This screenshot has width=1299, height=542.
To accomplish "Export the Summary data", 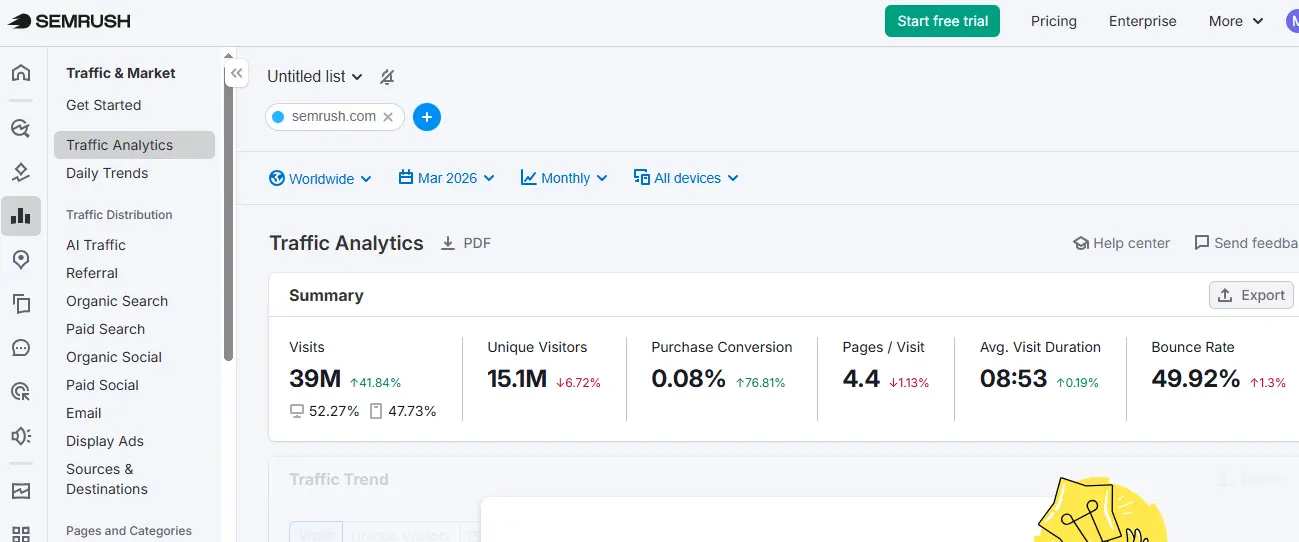I will tap(1251, 295).
